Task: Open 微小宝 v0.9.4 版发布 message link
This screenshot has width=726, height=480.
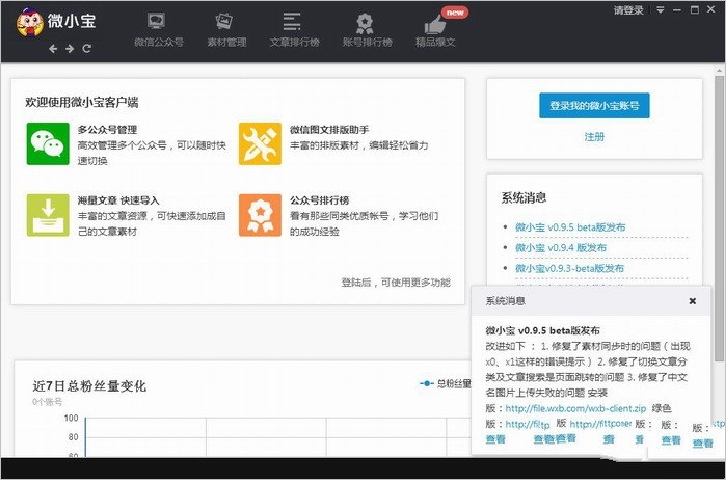Action: (x=561, y=248)
